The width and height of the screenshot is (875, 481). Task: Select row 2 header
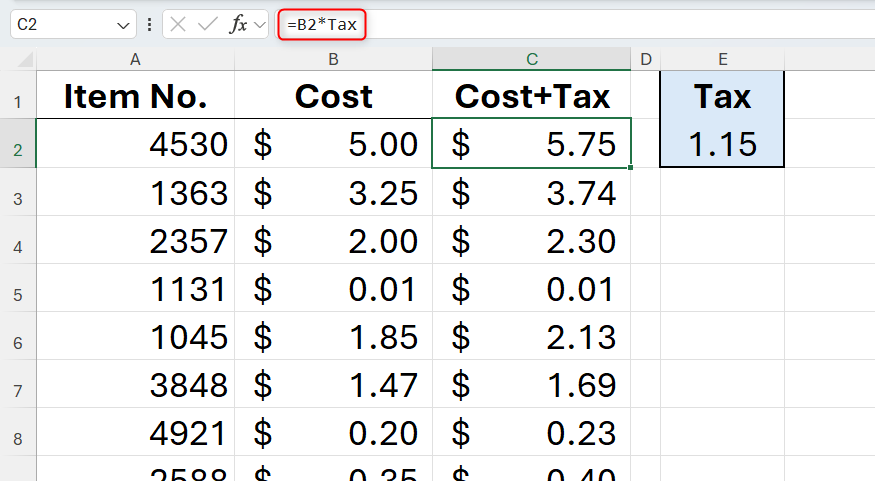[x=18, y=143]
